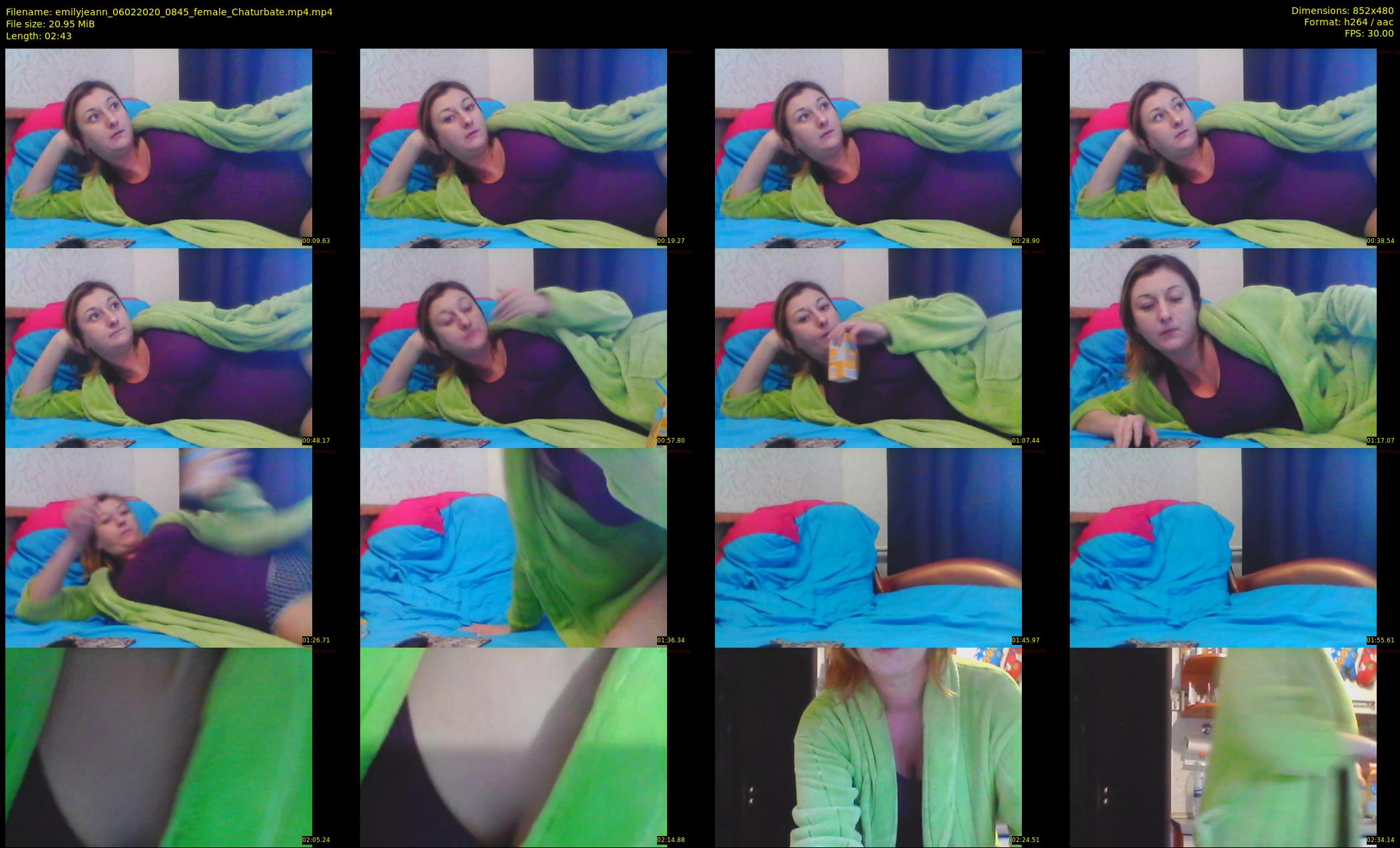Viewport: 1400px width, 848px height.
Task: Select the thumbnail at 01:17.07
Action: [x=1223, y=347]
